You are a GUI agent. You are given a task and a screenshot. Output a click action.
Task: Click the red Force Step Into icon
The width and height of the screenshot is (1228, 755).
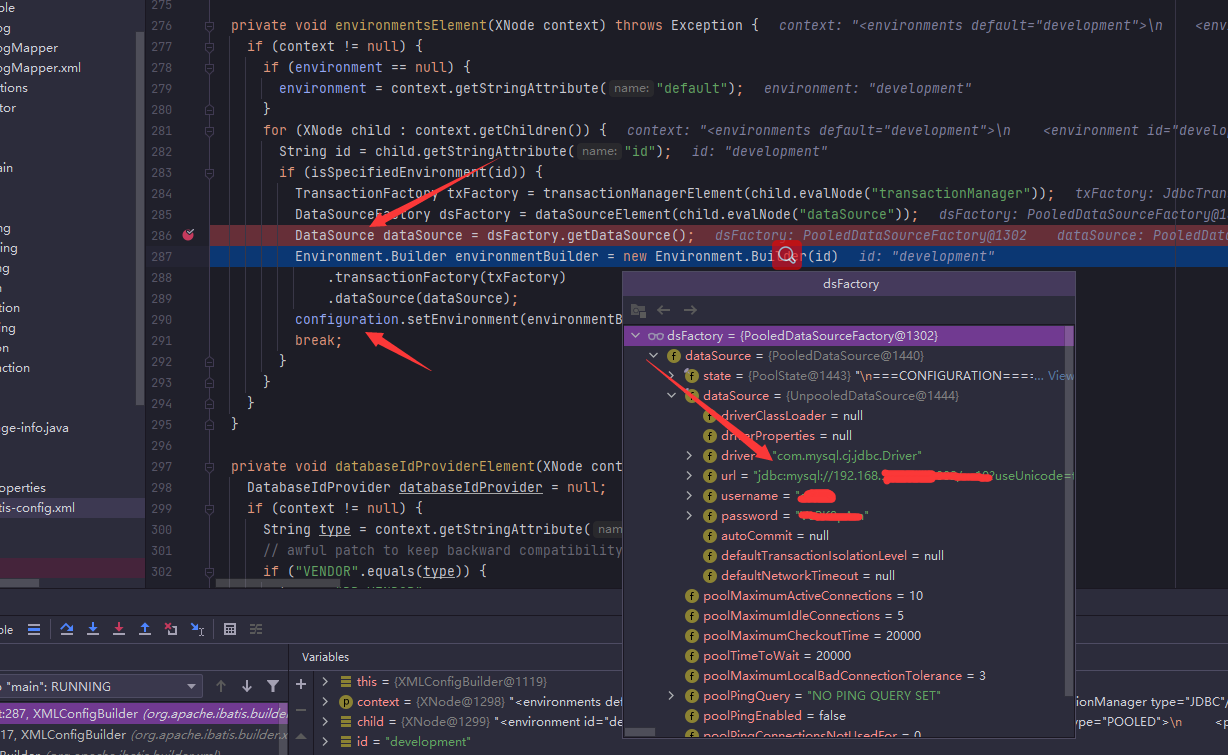(x=119, y=629)
